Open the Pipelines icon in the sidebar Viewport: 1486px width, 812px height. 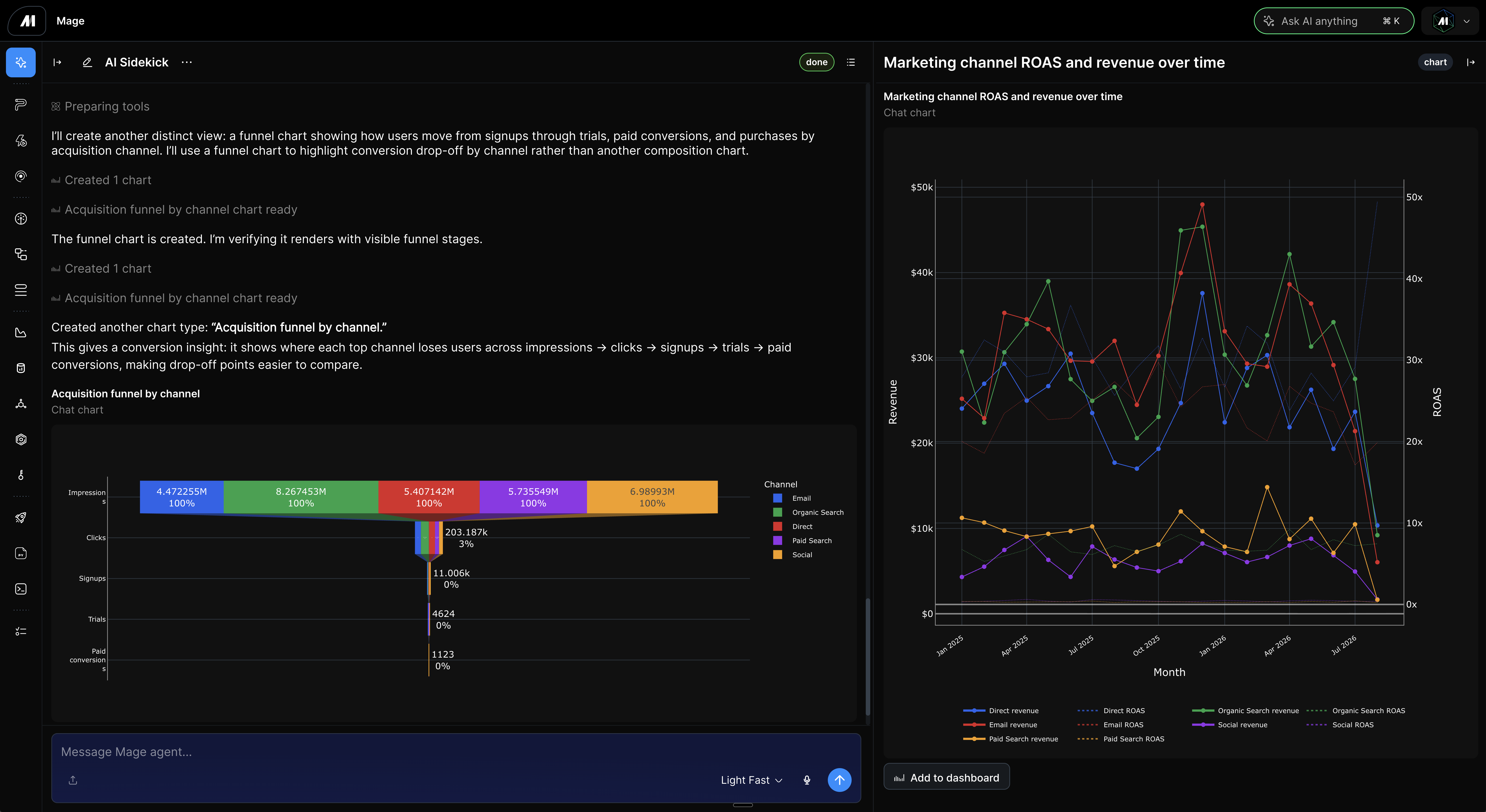click(21, 104)
